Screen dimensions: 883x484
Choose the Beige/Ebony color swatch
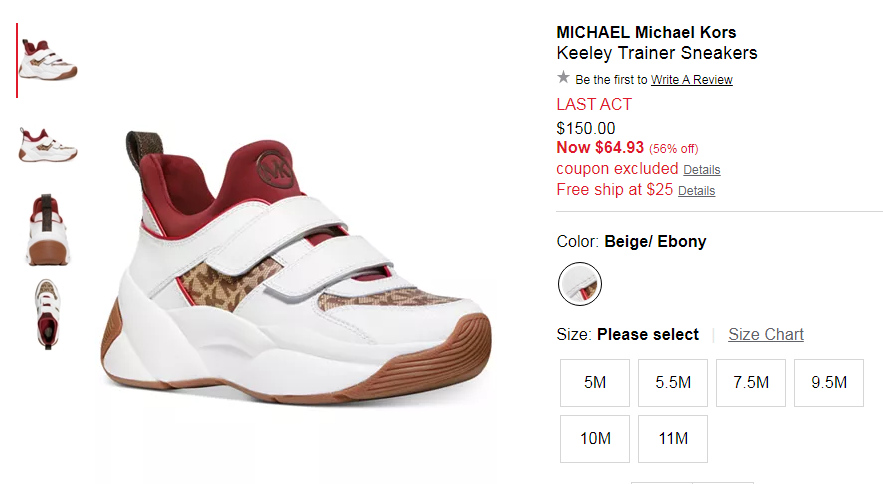point(579,284)
